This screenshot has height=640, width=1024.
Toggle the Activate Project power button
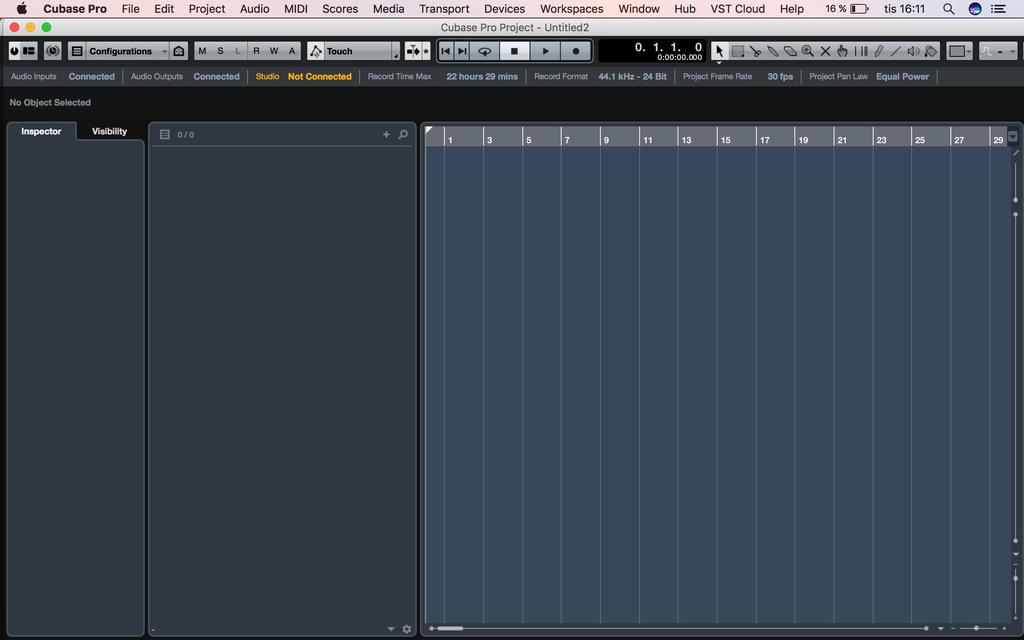(x=14, y=51)
